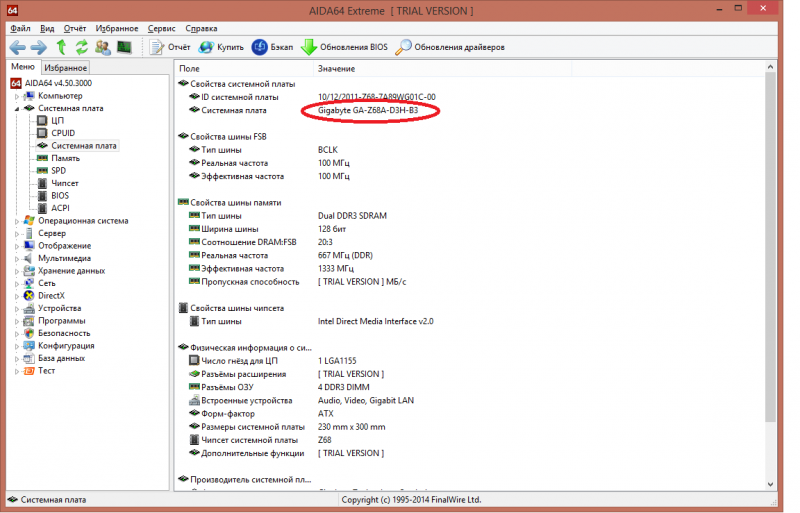
Task: Click the Значение column header
Action: click(x=442, y=68)
